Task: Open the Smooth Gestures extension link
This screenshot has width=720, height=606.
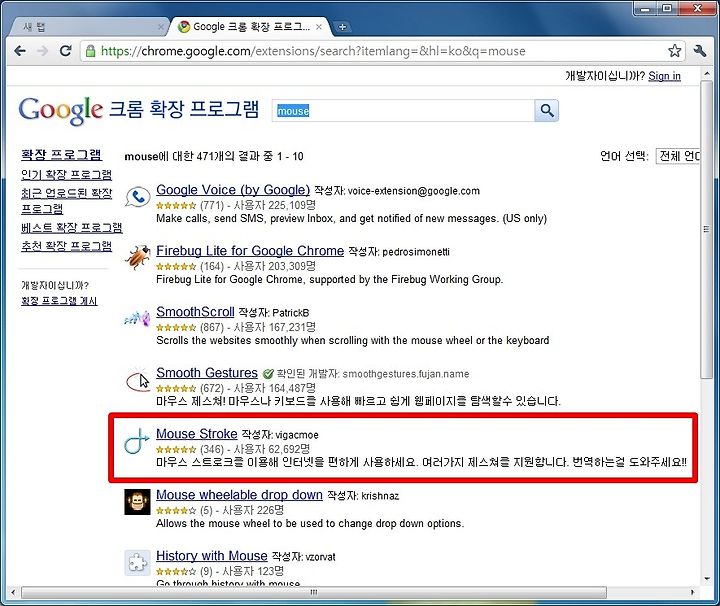Action: point(207,373)
